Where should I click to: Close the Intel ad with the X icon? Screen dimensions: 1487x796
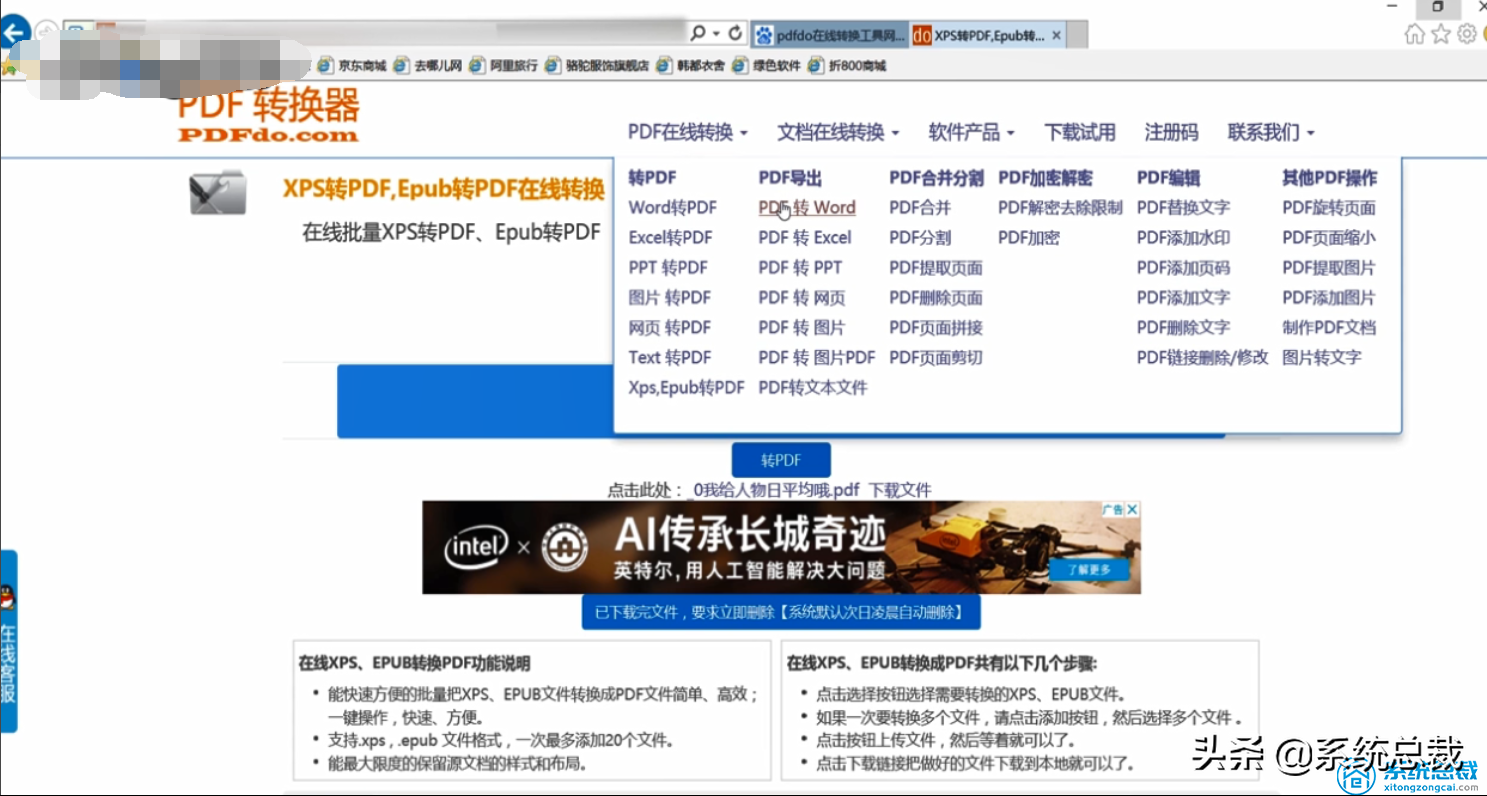tap(1132, 509)
